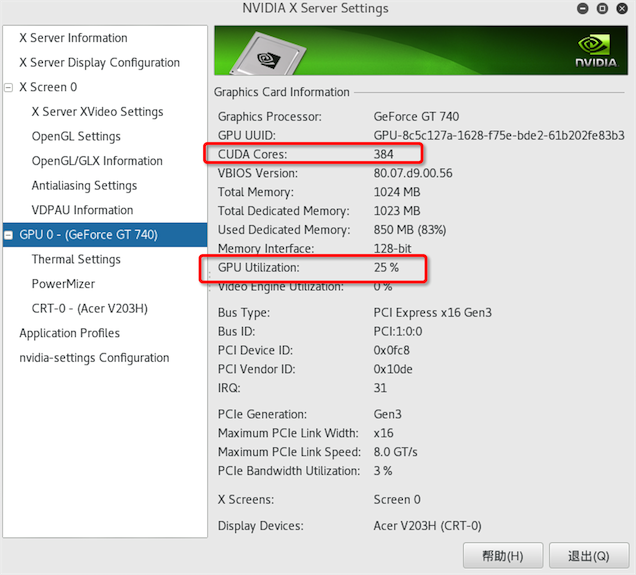Click the Total Dedicated Memory value 1023 MB
This screenshot has height=575, width=636.
coord(397,211)
